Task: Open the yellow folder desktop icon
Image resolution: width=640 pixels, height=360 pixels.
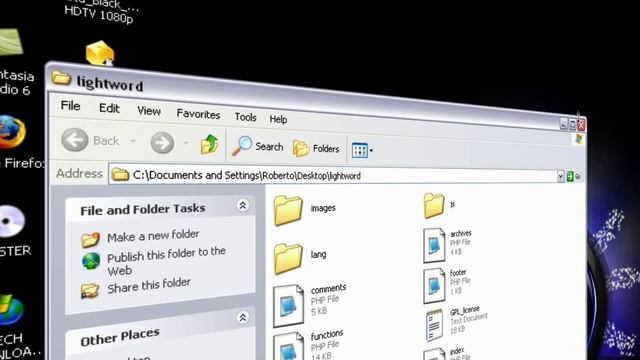Action: [x=100, y=53]
